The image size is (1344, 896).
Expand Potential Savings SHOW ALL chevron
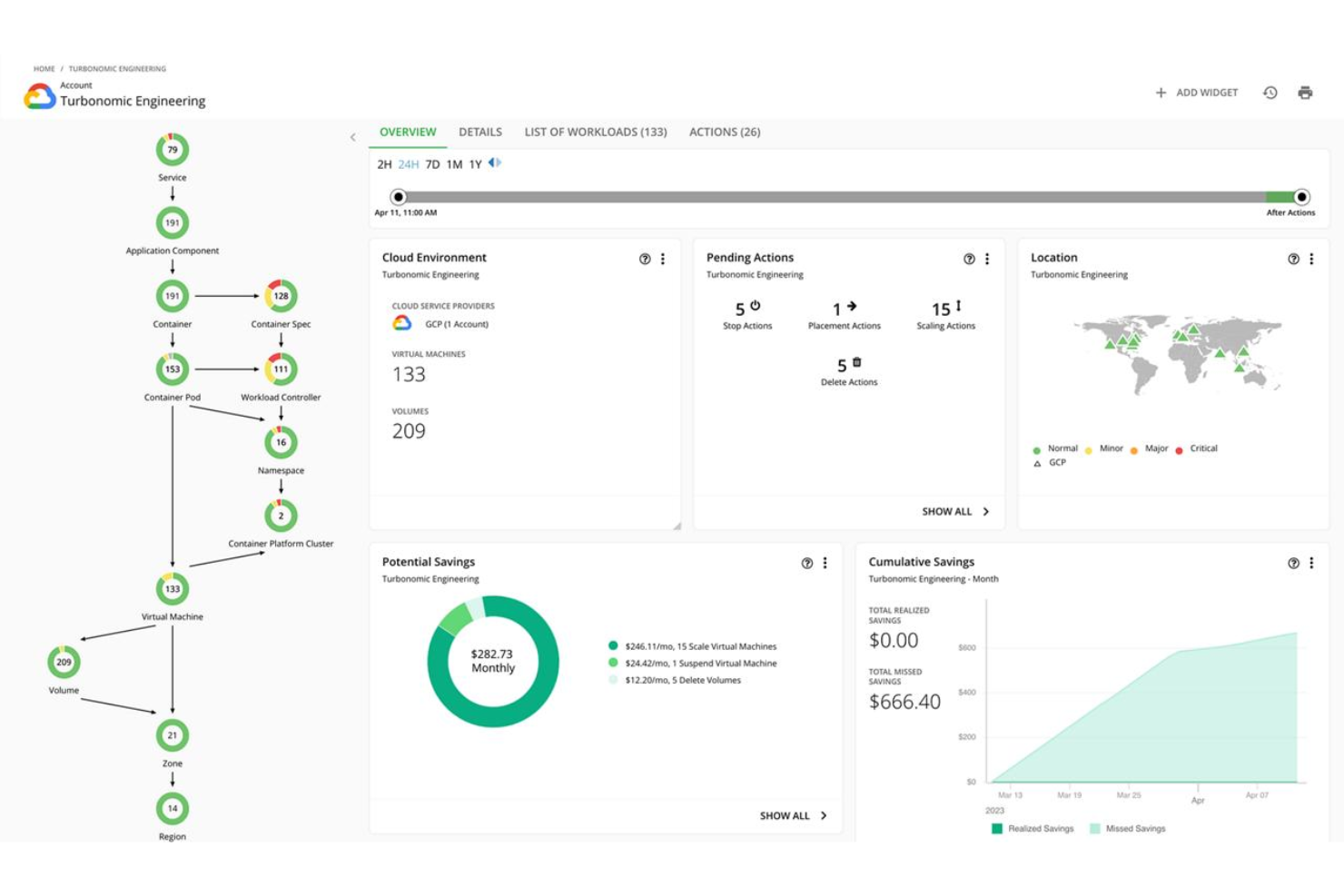coord(824,815)
